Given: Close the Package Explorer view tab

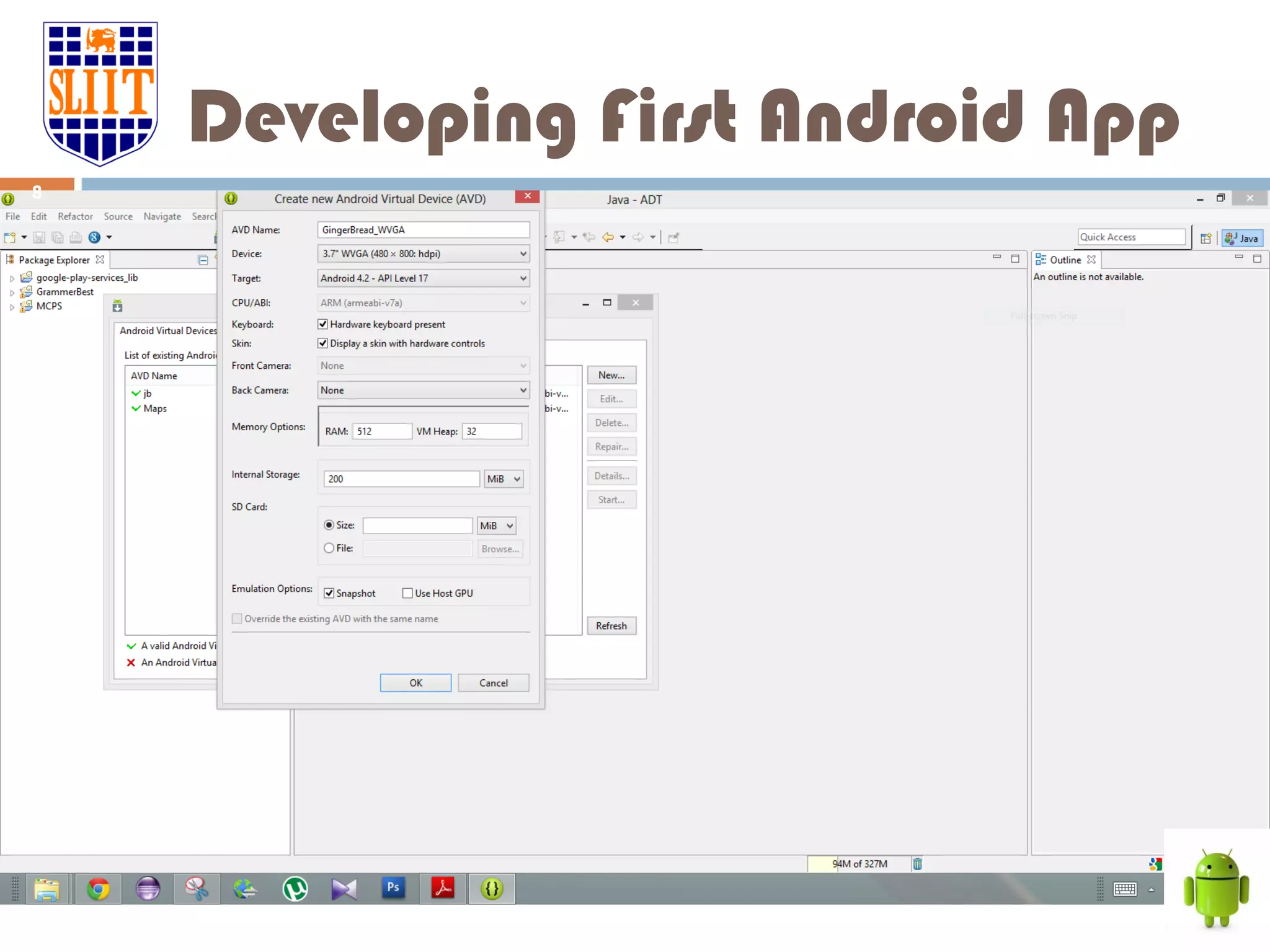Looking at the screenshot, I should [x=100, y=260].
